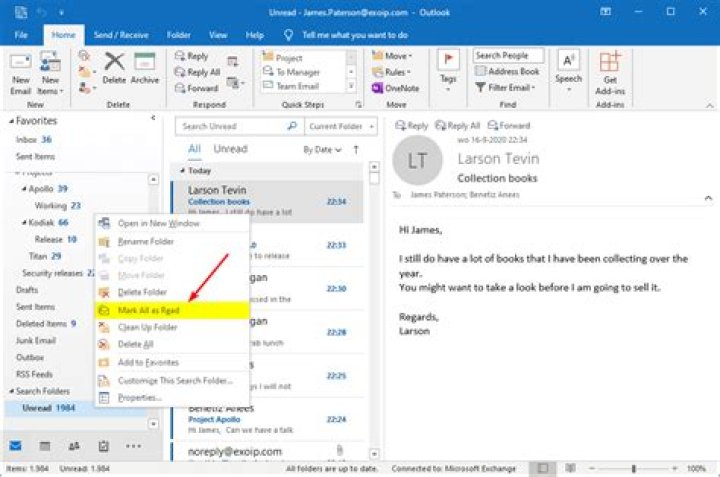Open the New Items button
Viewport: 720px width, 477px height.
50,73
